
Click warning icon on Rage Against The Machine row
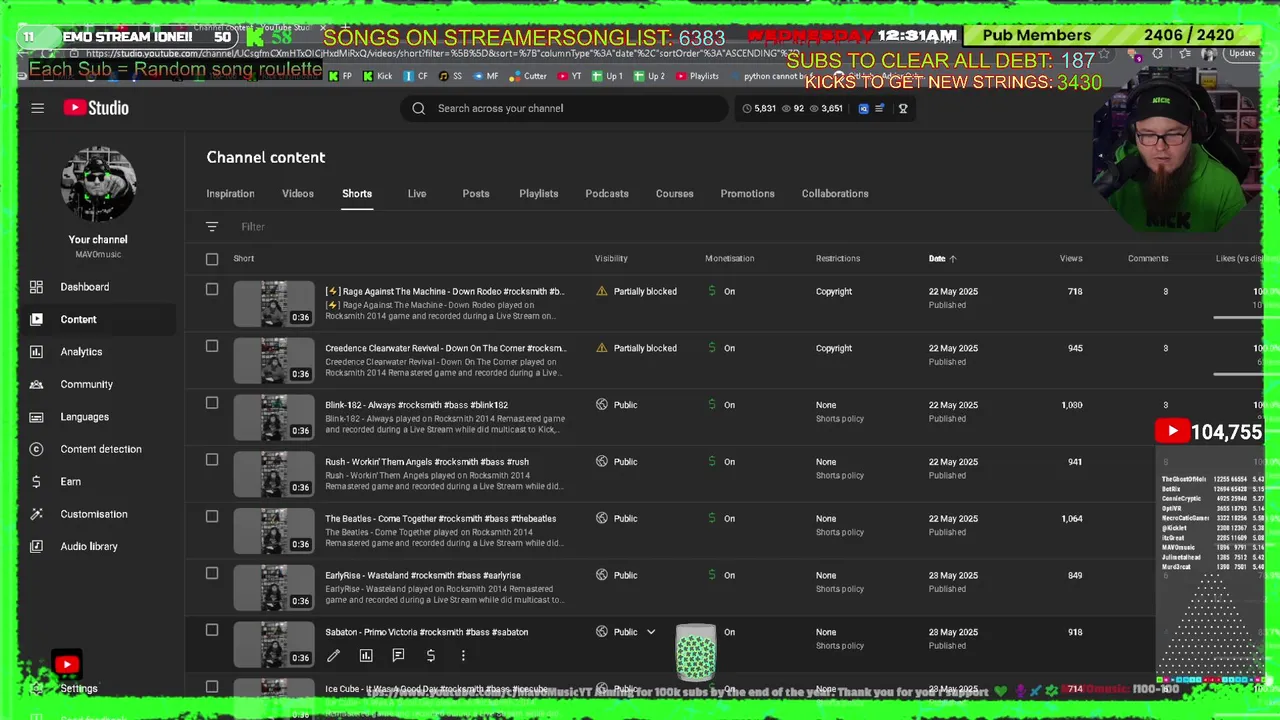(601, 291)
